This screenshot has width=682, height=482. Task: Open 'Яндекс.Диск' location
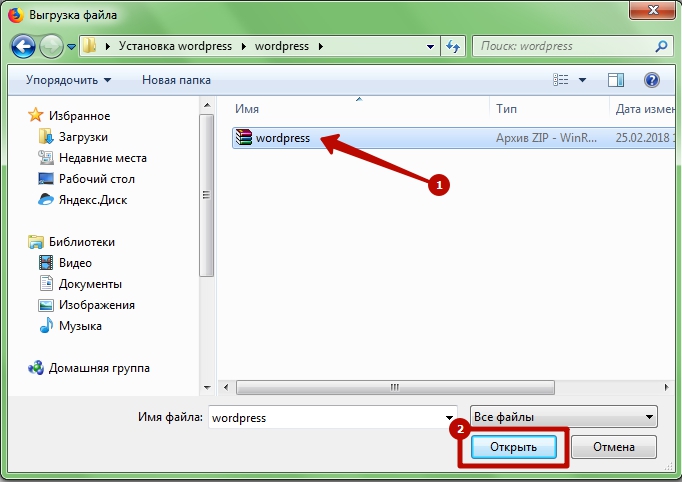pos(93,200)
